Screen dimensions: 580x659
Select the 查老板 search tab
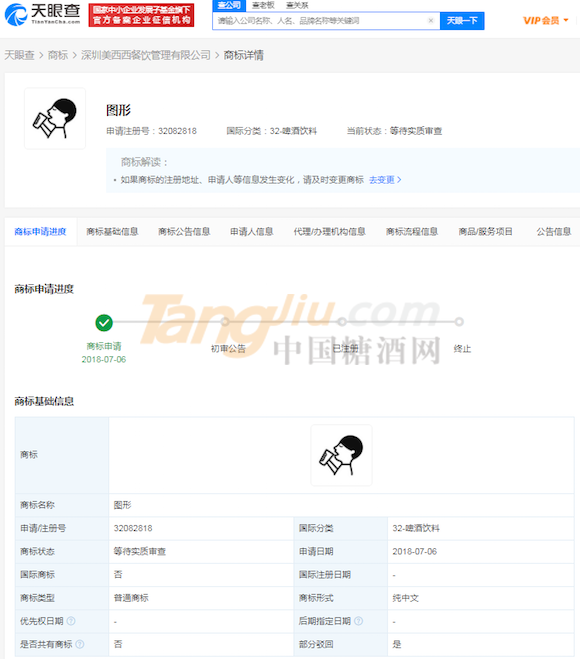pos(263,5)
